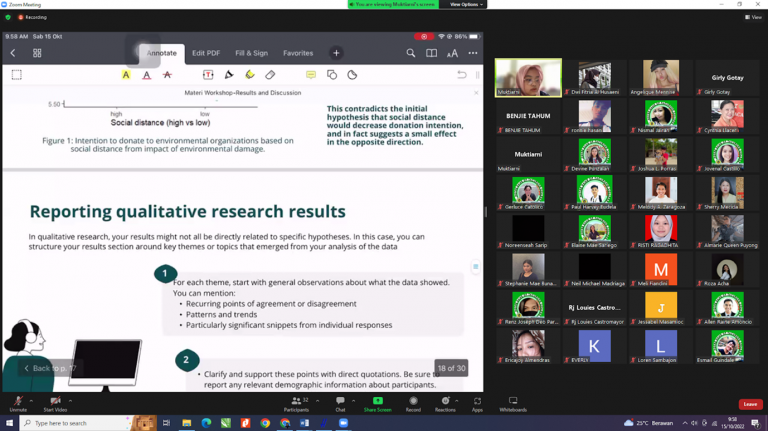Choose the text underline tool
This screenshot has height=431, width=768.
(x=146, y=75)
